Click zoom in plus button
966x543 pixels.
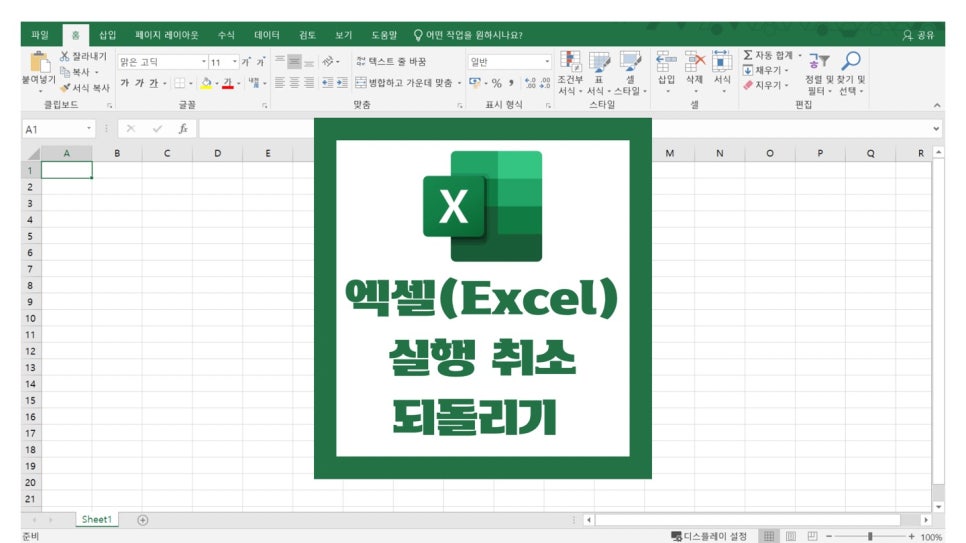tap(911, 536)
